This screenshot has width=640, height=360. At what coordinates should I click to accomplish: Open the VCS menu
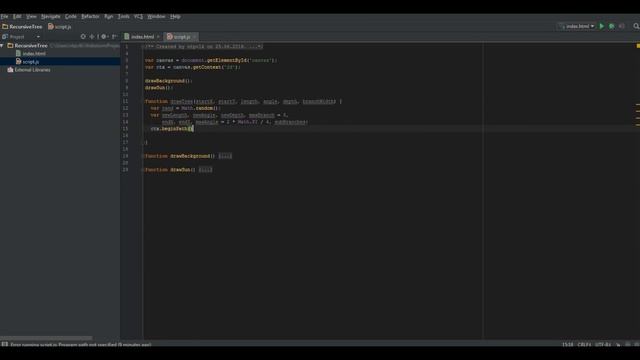coord(138,16)
